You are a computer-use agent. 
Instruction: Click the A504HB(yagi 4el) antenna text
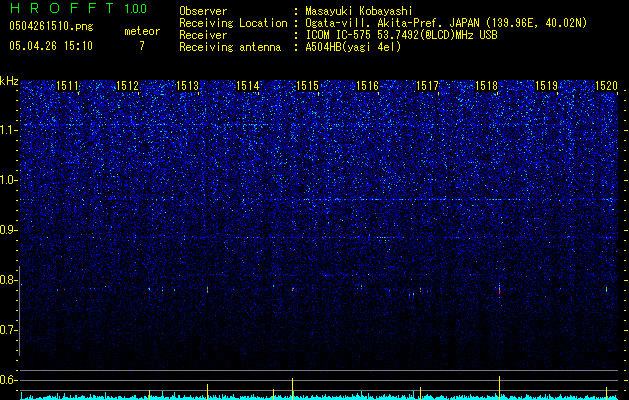point(353,47)
